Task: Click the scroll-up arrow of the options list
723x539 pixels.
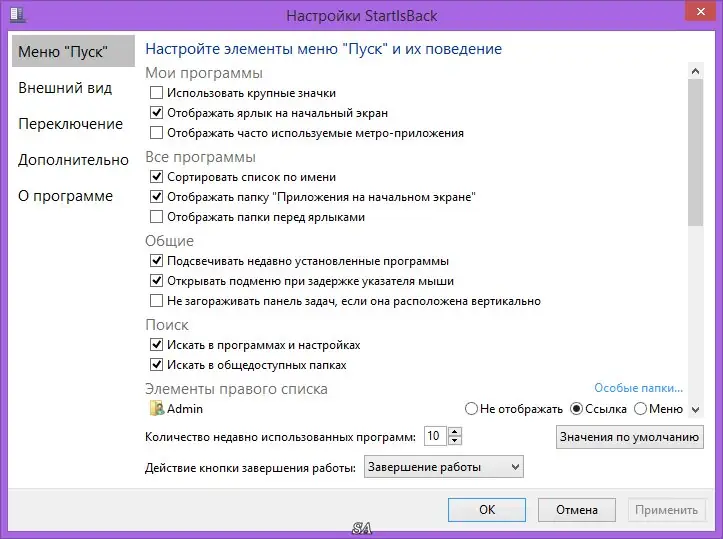Action: [695, 71]
